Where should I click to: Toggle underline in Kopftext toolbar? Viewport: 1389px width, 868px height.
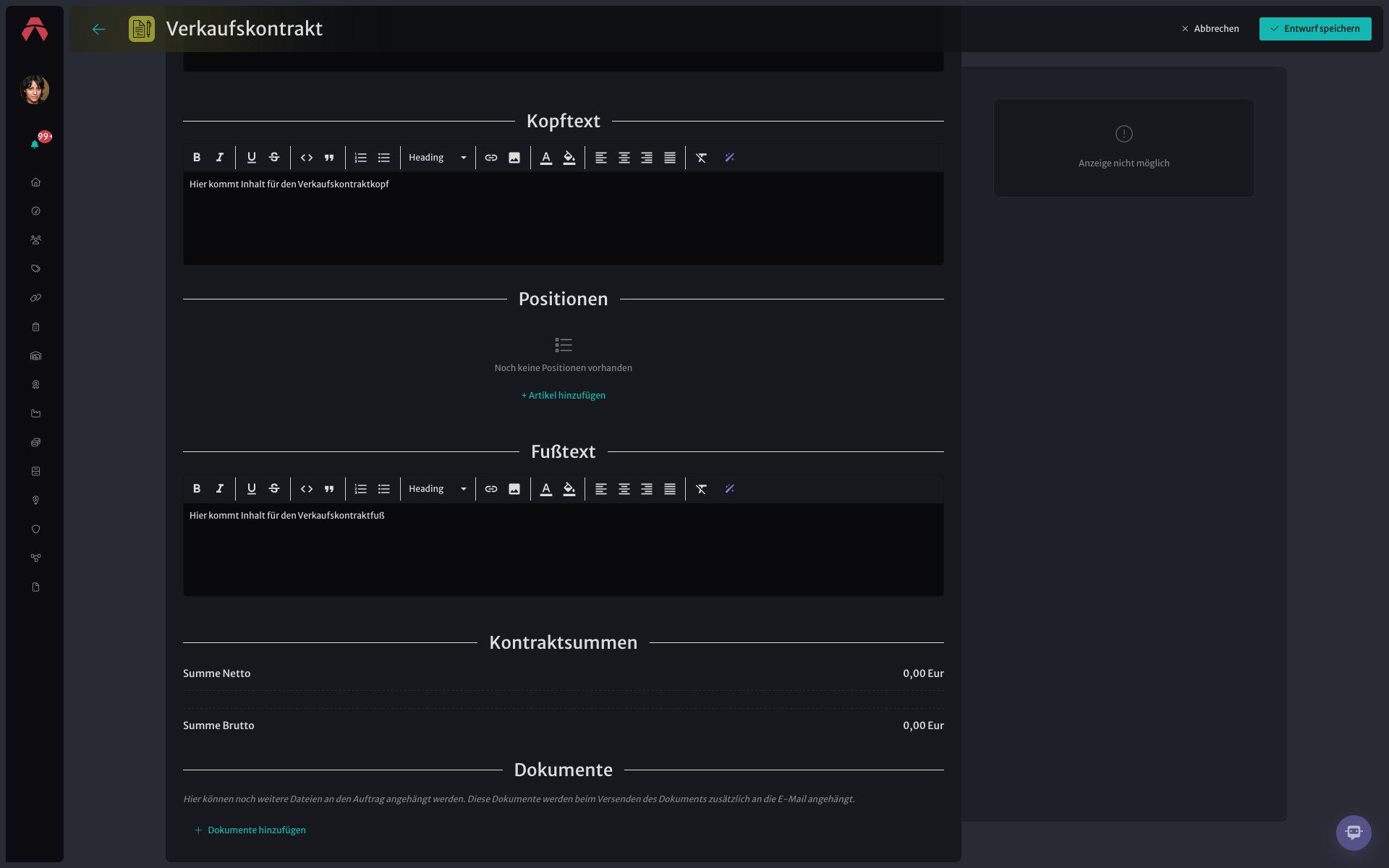pyautogui.click(x=252, y=158)
